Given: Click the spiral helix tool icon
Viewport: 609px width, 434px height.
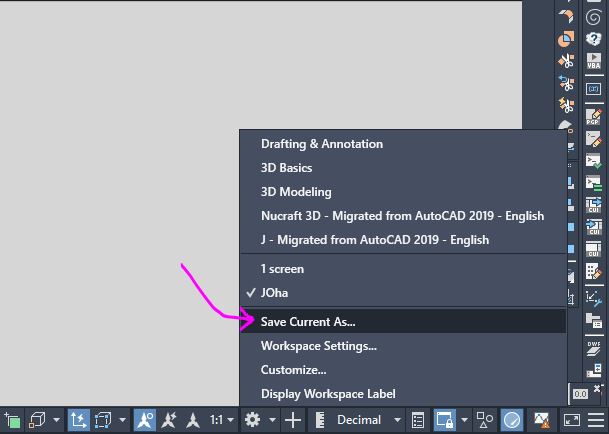Looking at the screenshot, I should (592, 15).
